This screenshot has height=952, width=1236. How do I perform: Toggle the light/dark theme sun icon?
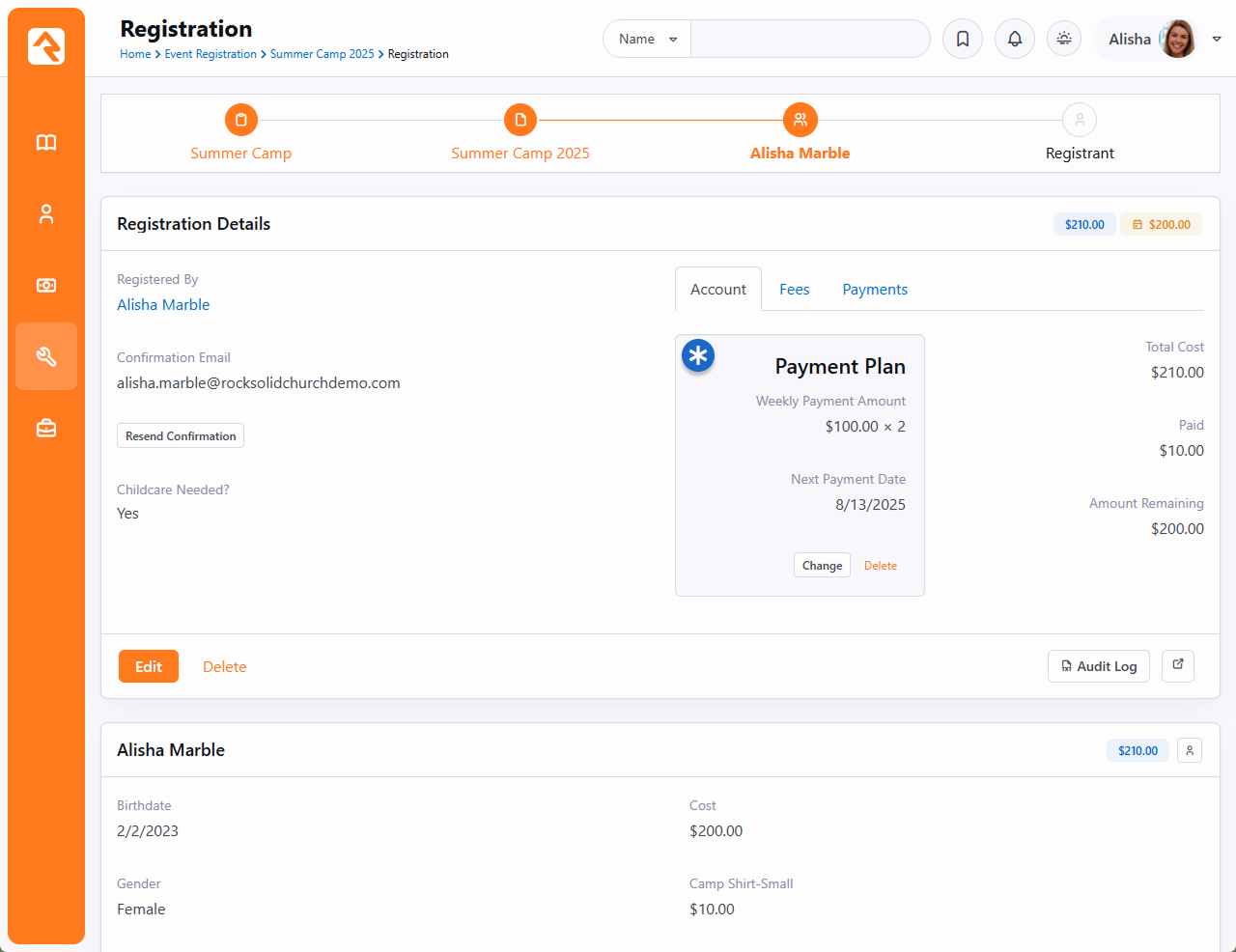tap(1063, 40)
